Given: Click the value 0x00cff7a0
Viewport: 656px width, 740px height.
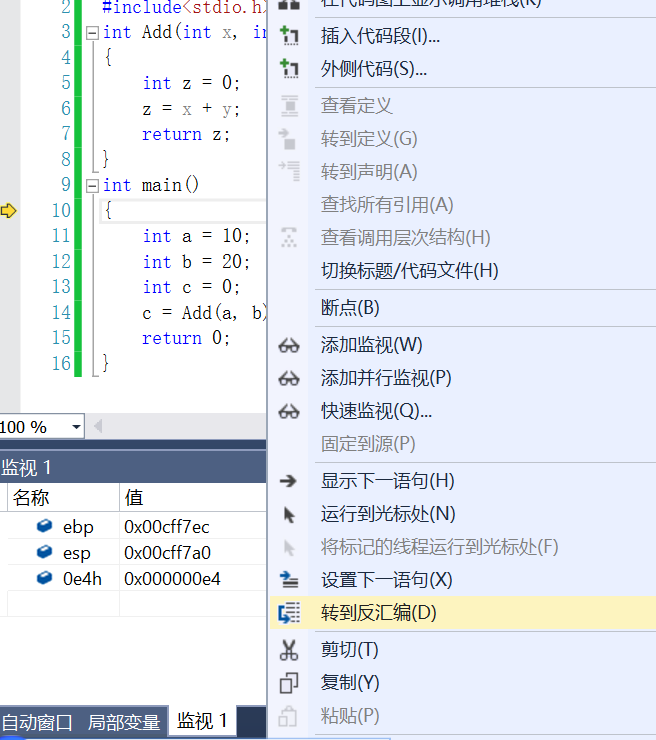Looking at the screenshot, I should tap(168, 553).
